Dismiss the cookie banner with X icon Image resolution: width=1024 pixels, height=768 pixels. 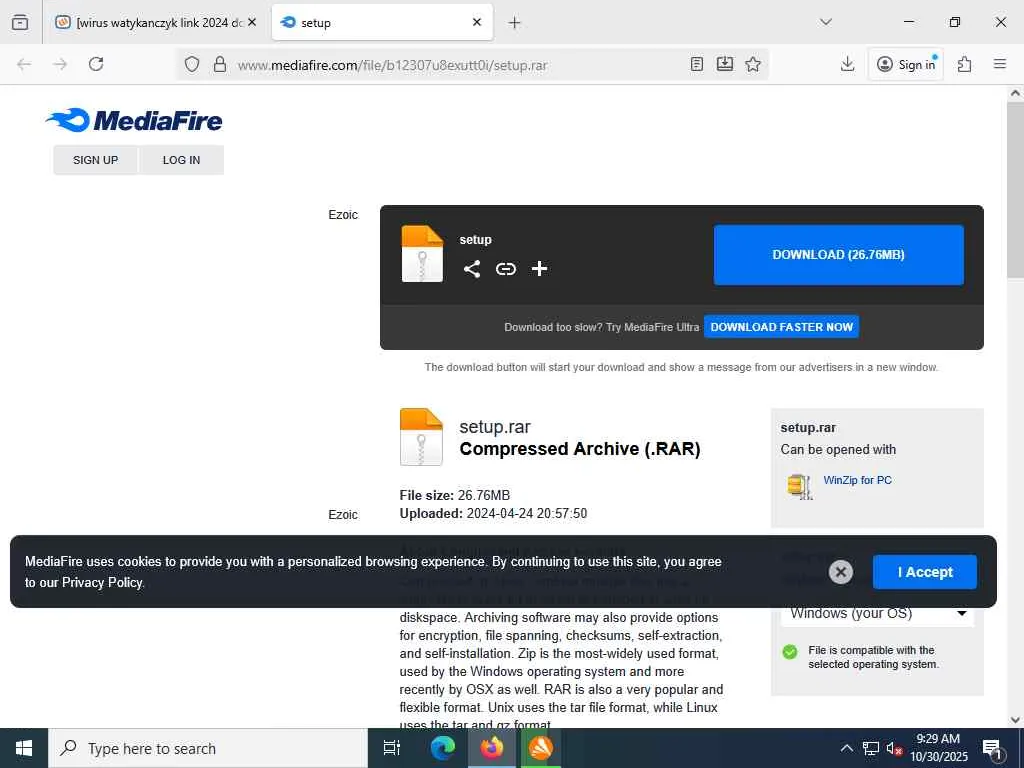click(x=840, y=572)
